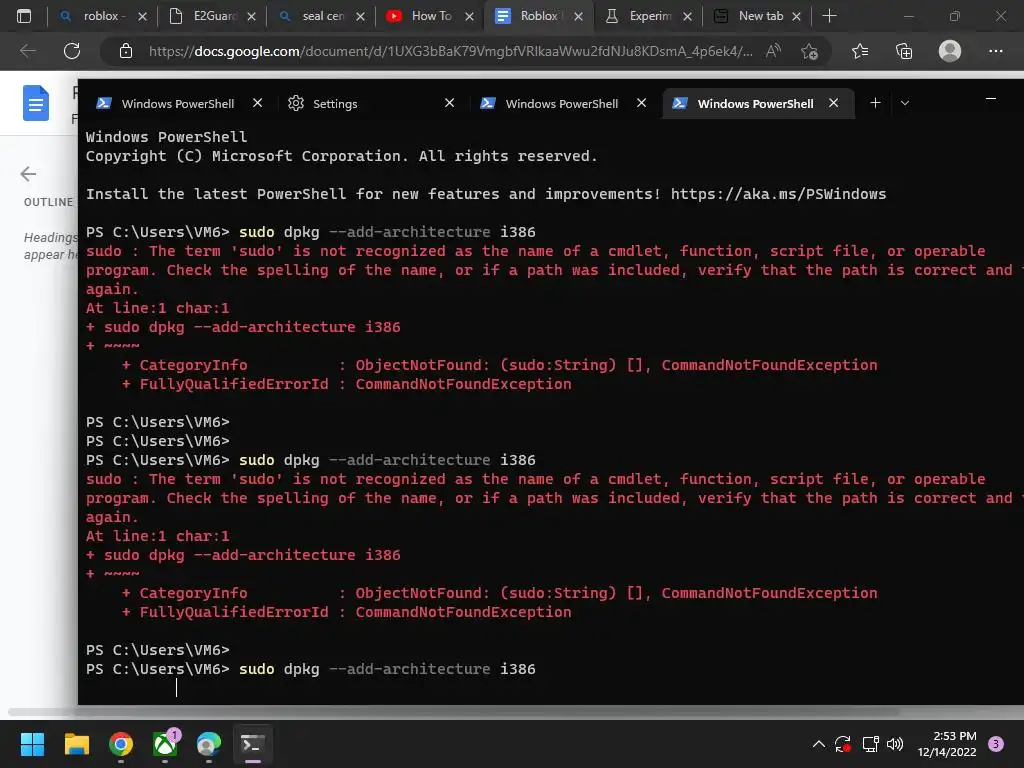1024x768 pixels.
Task: Close the Roblox docs tab
Action: pyautogui.click(x=579, y=16)
